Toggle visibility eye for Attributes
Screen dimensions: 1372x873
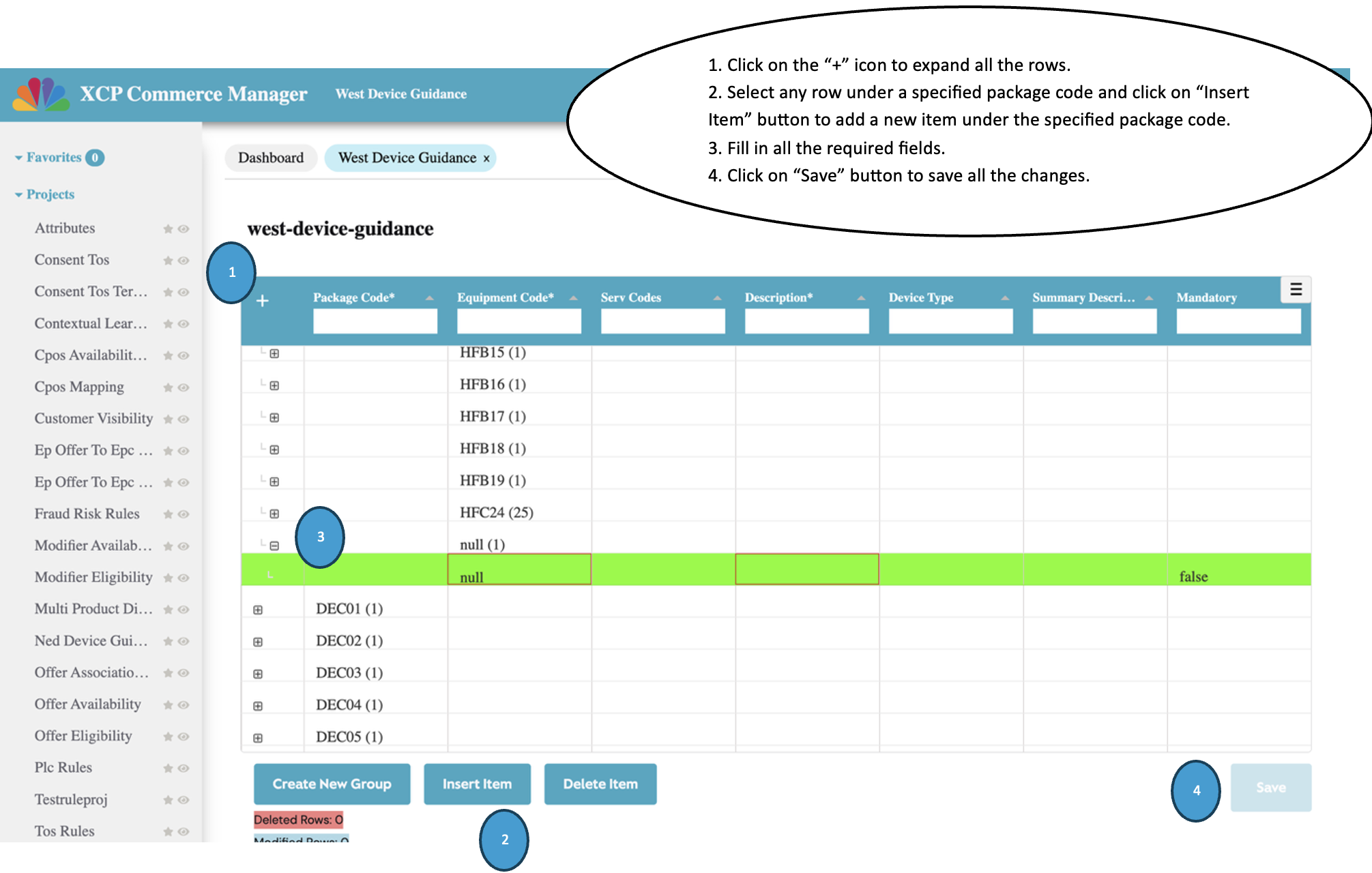(184, 229)
